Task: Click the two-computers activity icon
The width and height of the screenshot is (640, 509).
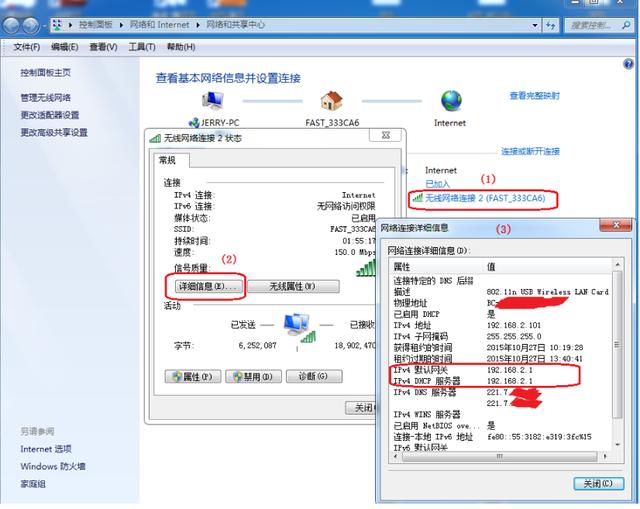Action: click(x=299, y=328)
